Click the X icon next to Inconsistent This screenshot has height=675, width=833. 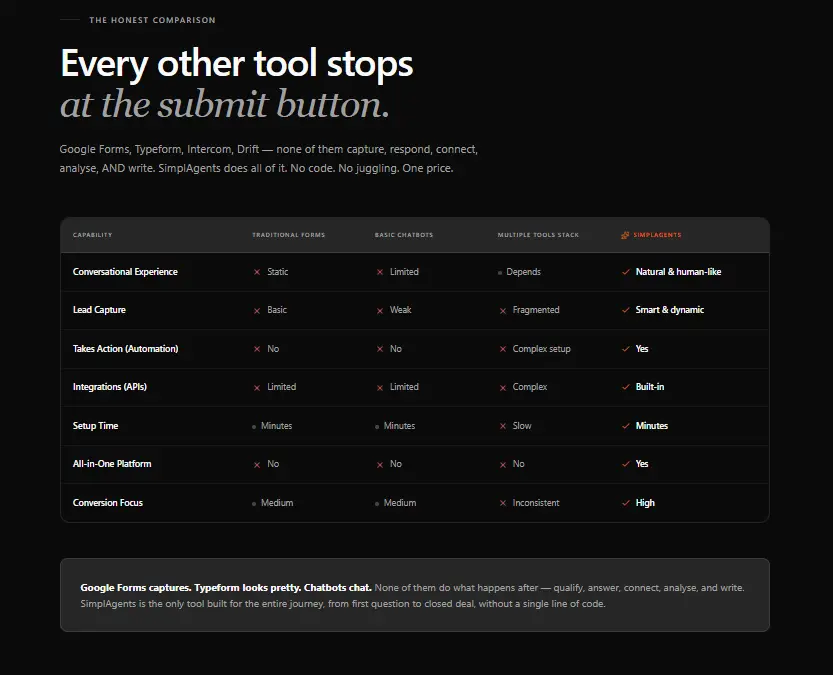tap(503, 503)
